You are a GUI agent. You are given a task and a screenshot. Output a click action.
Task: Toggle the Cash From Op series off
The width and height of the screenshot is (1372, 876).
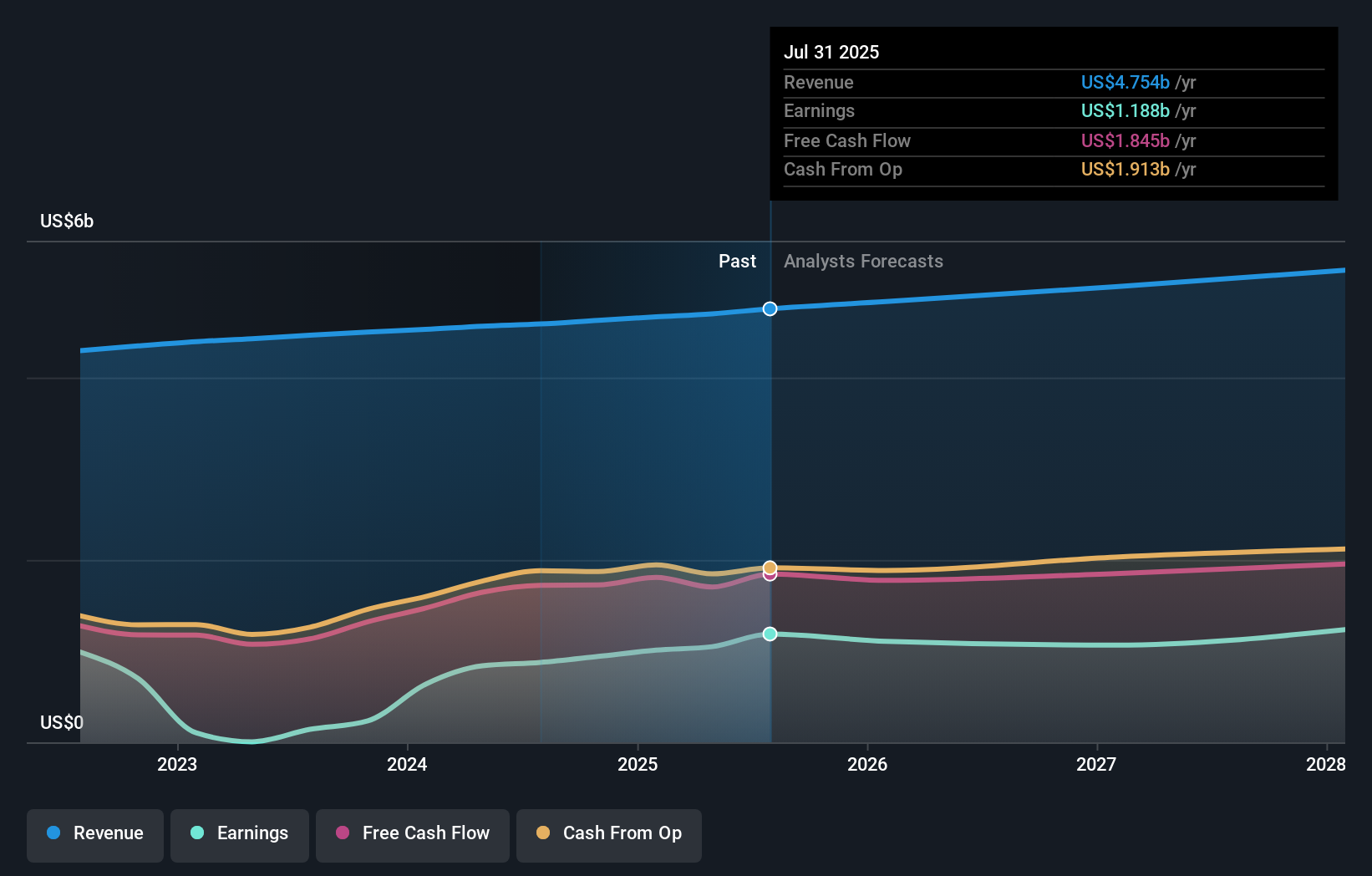608,835
